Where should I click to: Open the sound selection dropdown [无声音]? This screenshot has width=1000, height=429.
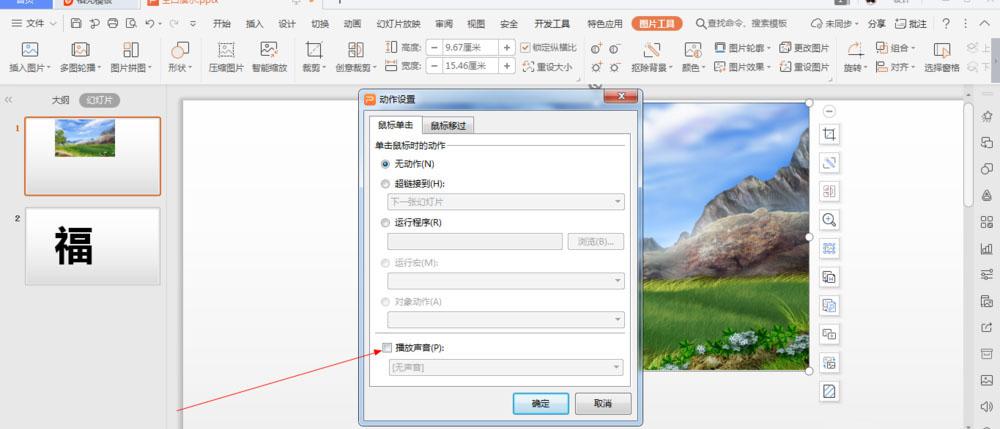coord(506,368)
